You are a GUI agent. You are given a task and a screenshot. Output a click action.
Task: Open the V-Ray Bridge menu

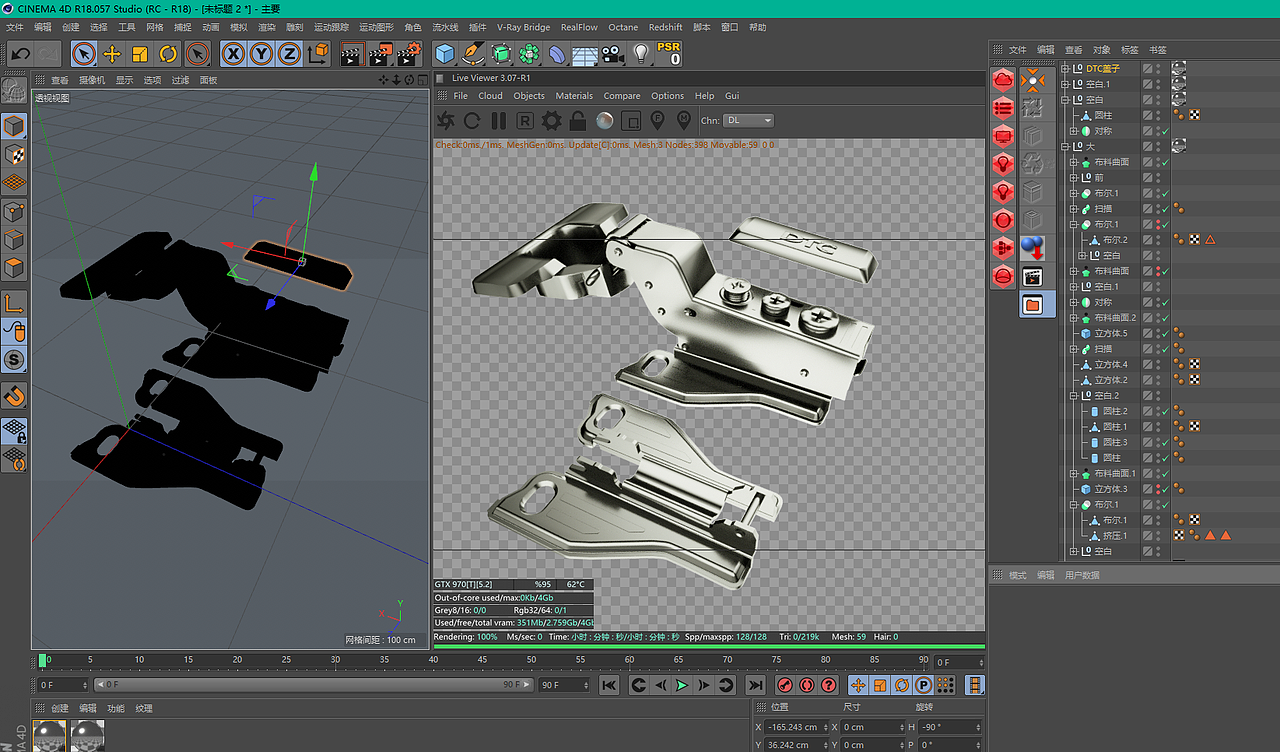pyautogui.click(x=523, y=27)
